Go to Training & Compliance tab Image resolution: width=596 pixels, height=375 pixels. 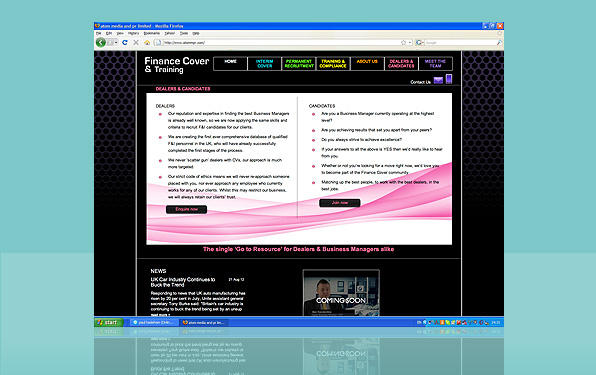point(333,63)
